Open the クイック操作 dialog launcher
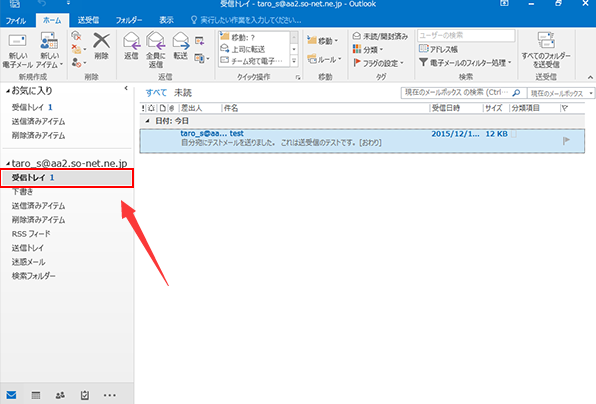This screenshot has height=404, width=596. [298, 78]
